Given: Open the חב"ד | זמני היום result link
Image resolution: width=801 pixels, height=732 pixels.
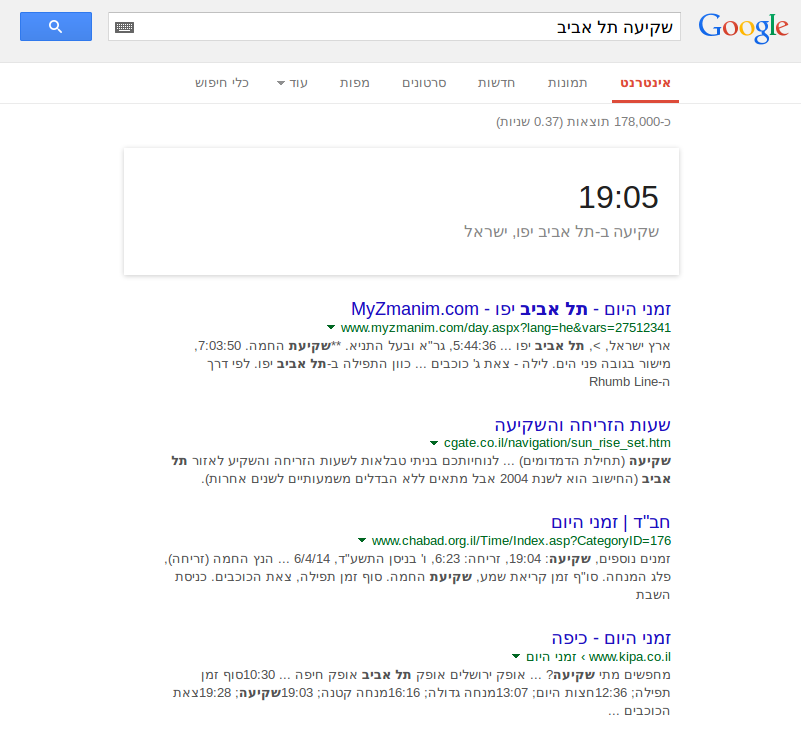Looking at the screenshot, I should [610, 522].
